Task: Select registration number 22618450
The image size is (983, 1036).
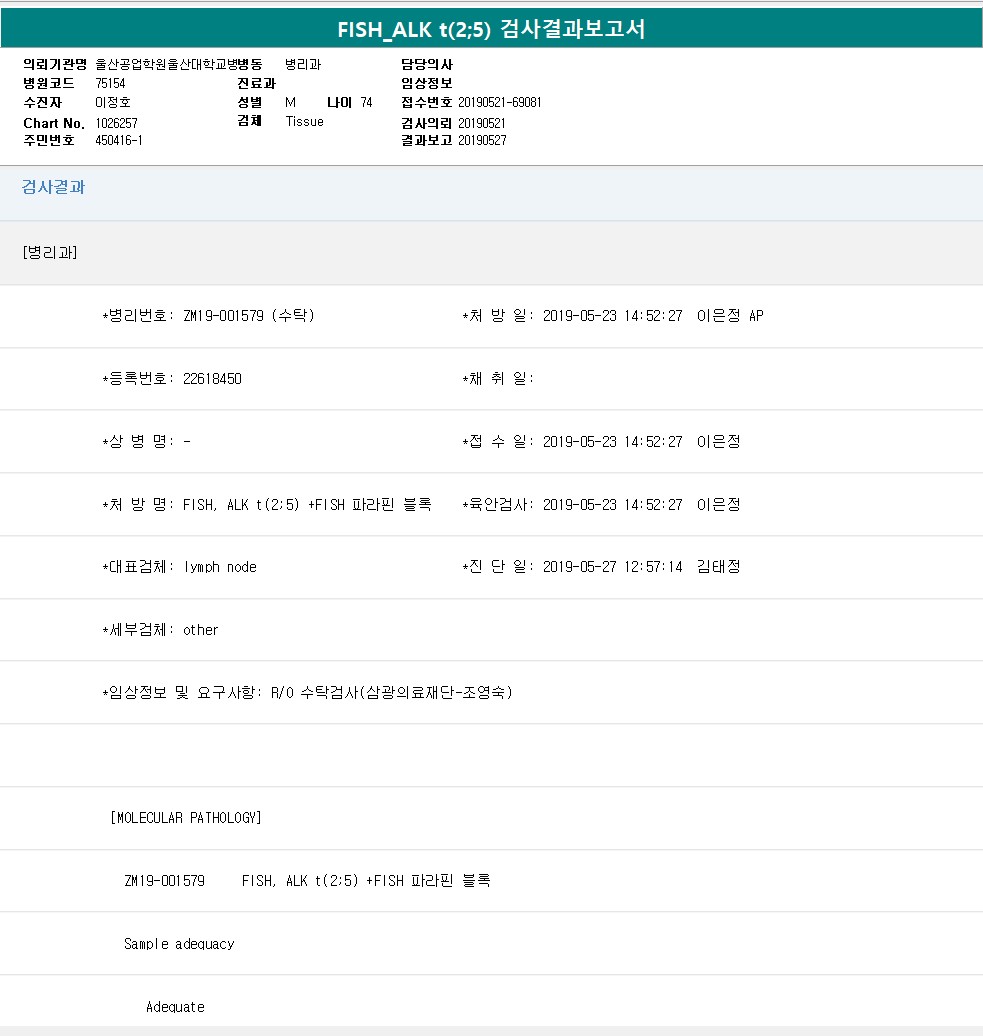Action: (212, 379)
